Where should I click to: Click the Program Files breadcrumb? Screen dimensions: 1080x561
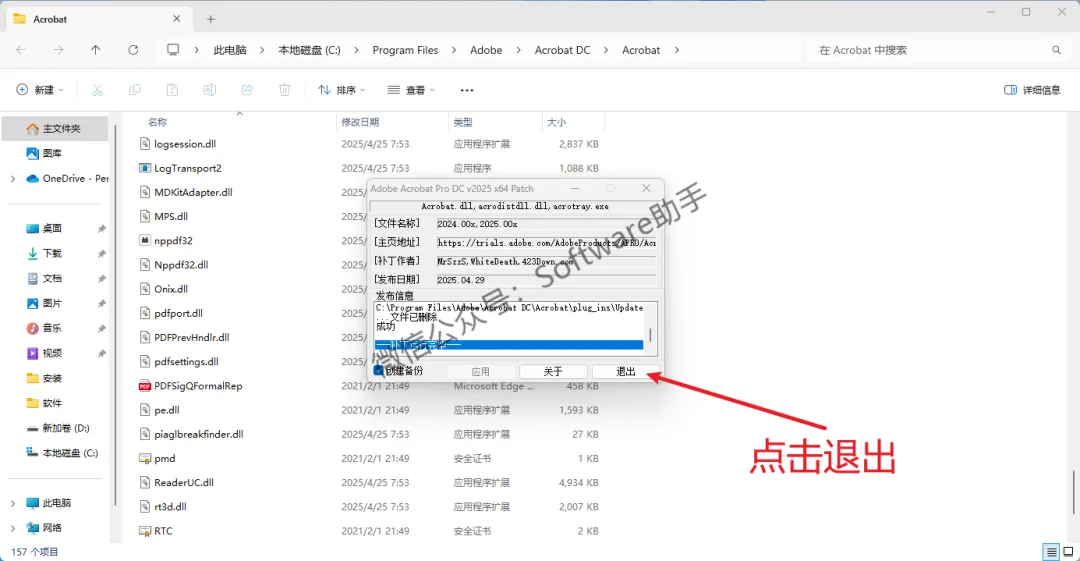(x=405, y=50)
